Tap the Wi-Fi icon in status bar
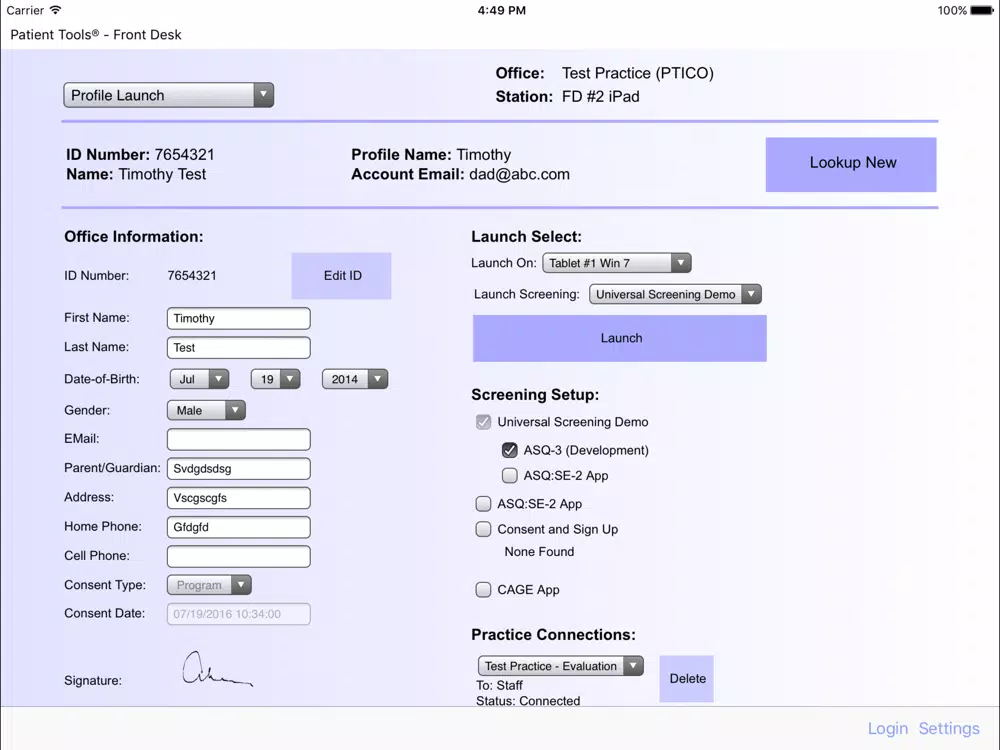 tap(55, 10)
